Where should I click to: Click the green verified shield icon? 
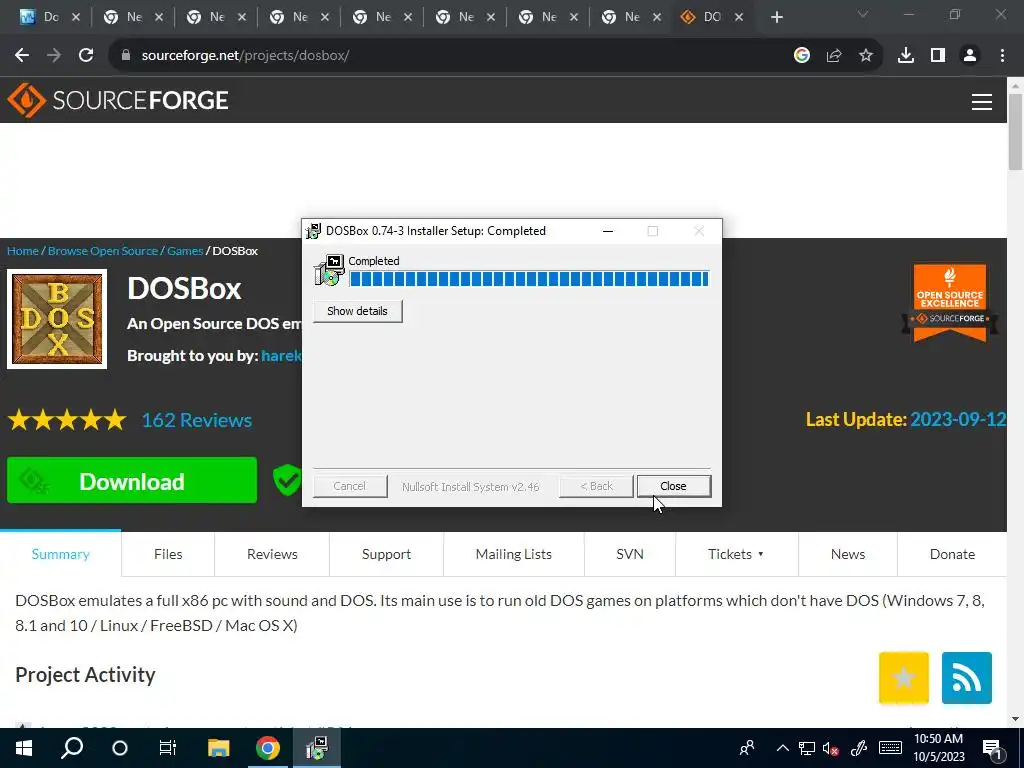[x=287, y=480]
